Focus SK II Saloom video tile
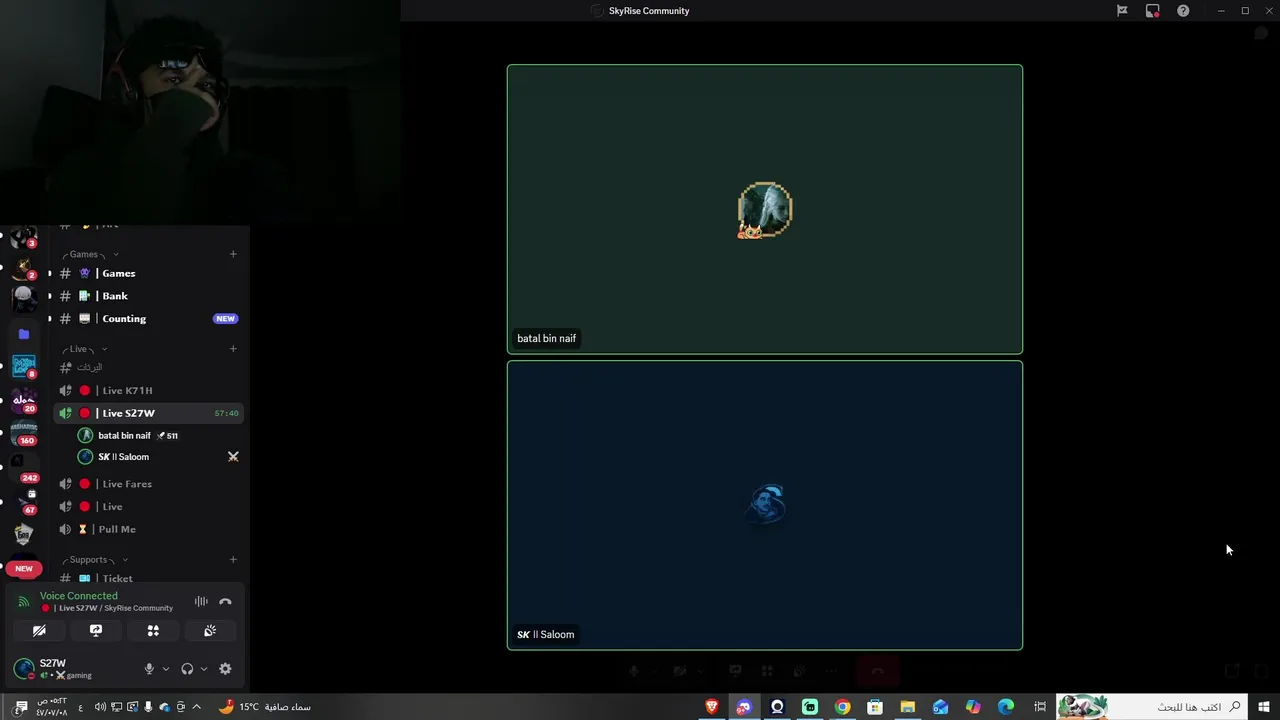The height and width of the screenshot is (720, 1280). 765,505
